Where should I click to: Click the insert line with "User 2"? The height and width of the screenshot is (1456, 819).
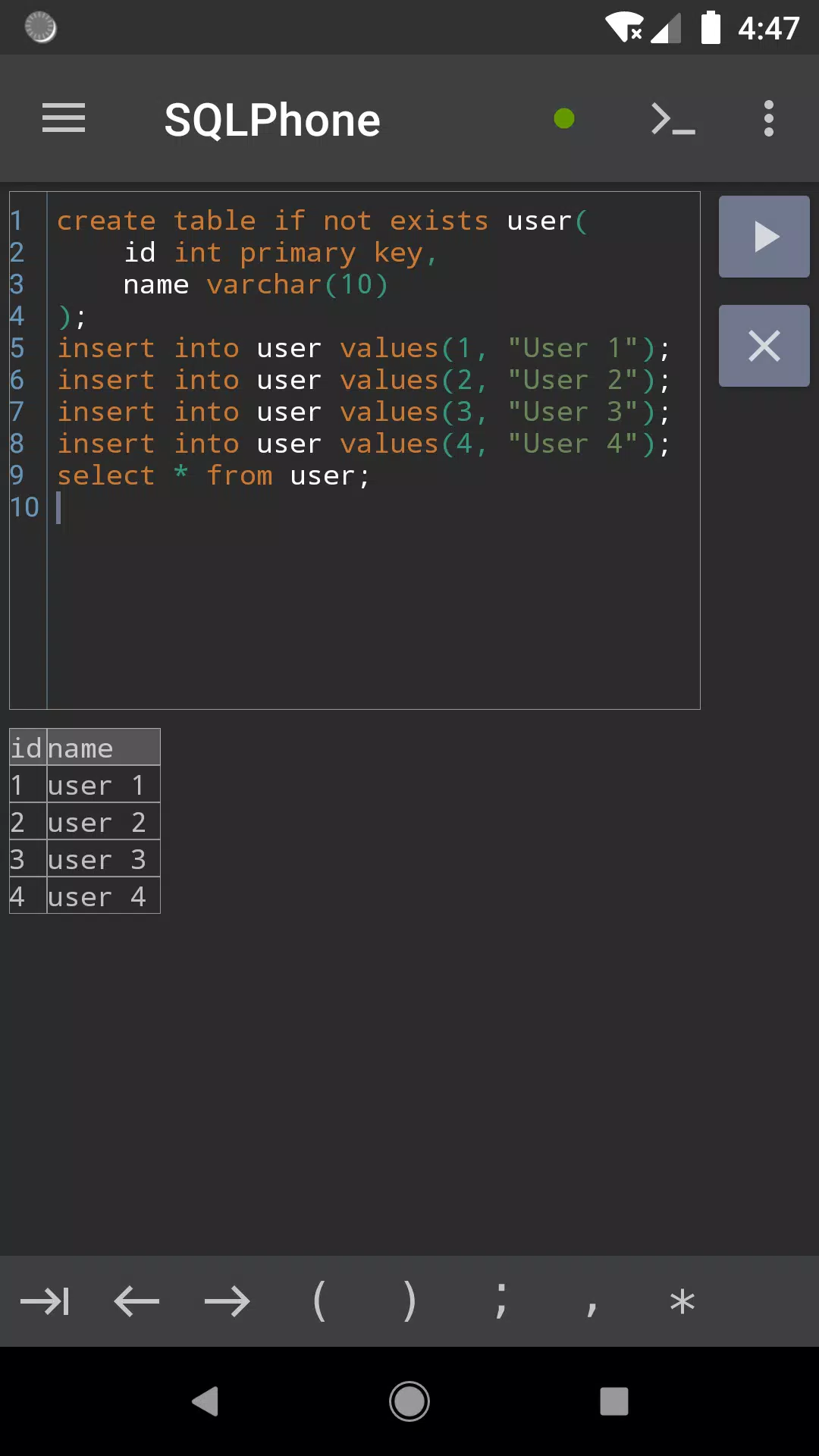(364, 381)
